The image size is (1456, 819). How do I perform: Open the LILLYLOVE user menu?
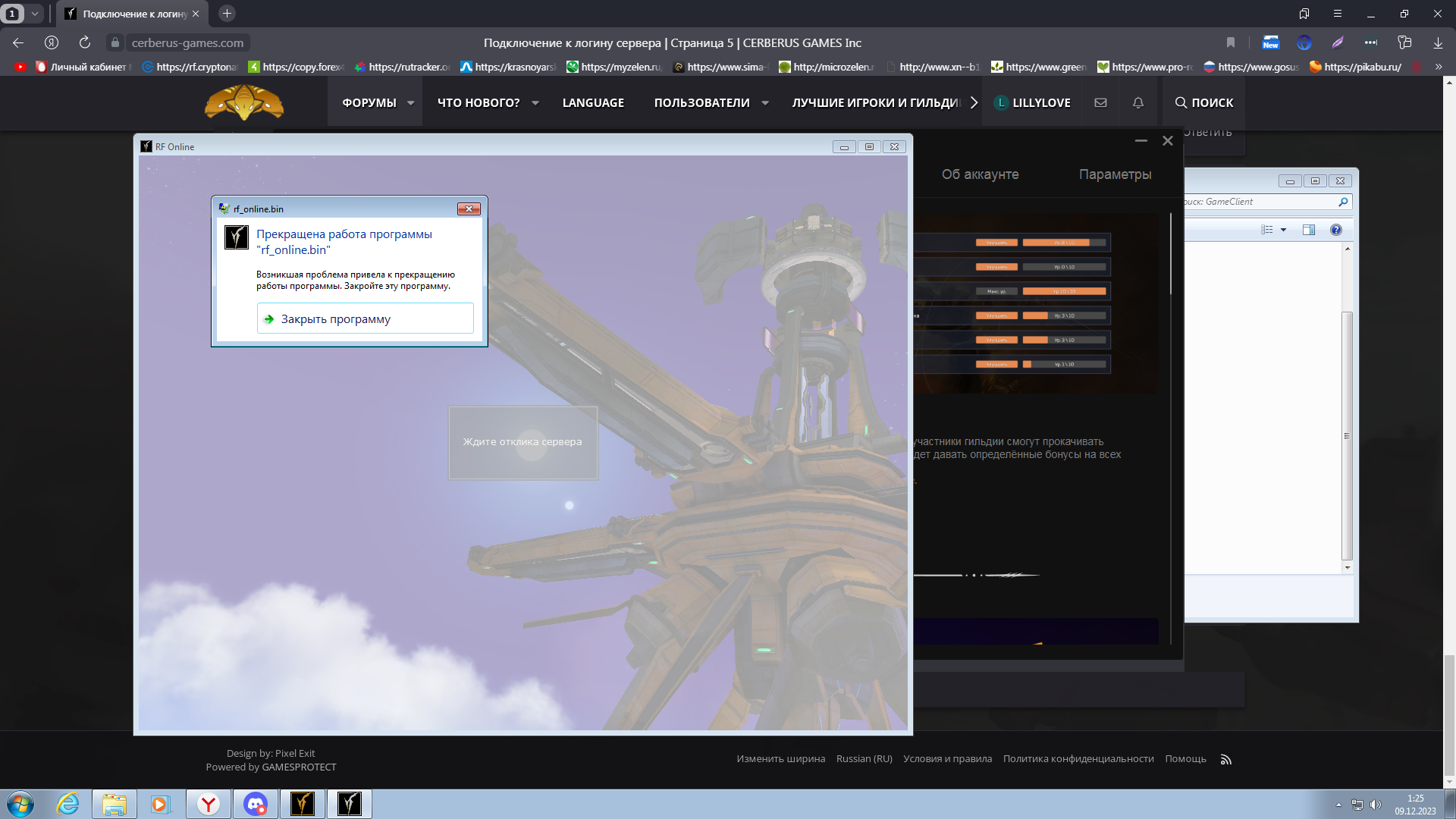click(1033, 102)
